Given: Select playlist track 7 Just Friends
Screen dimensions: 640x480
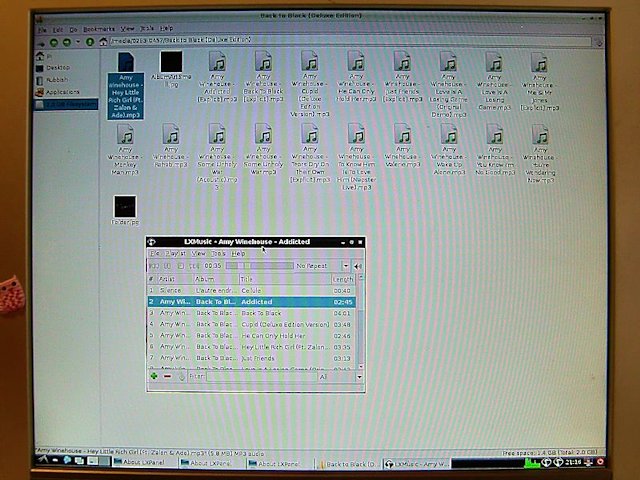Looking at the screenshot, I should coord(251,358).
